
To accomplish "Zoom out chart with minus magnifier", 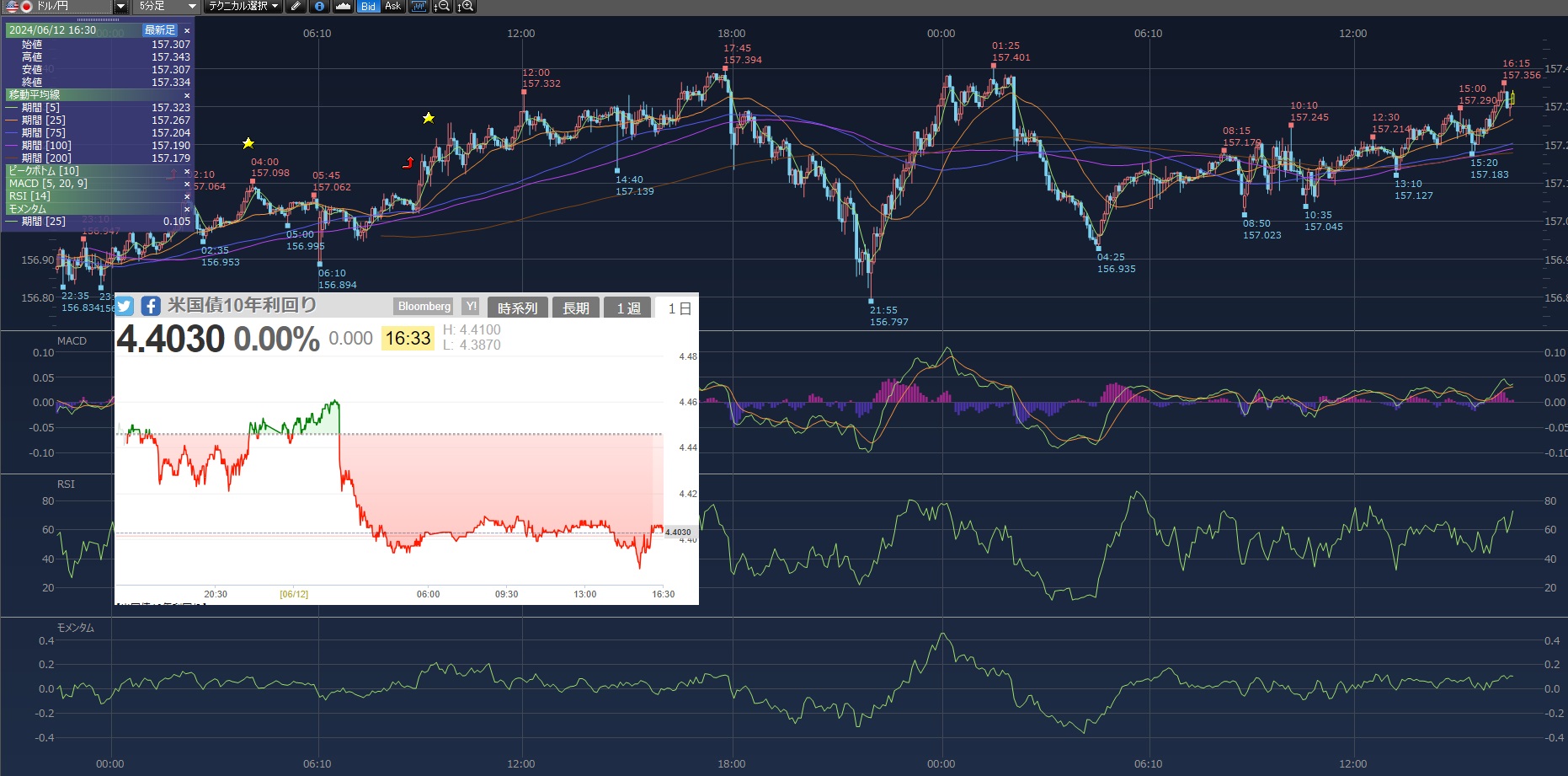I will pyautogui.click(x=442, y=6).
